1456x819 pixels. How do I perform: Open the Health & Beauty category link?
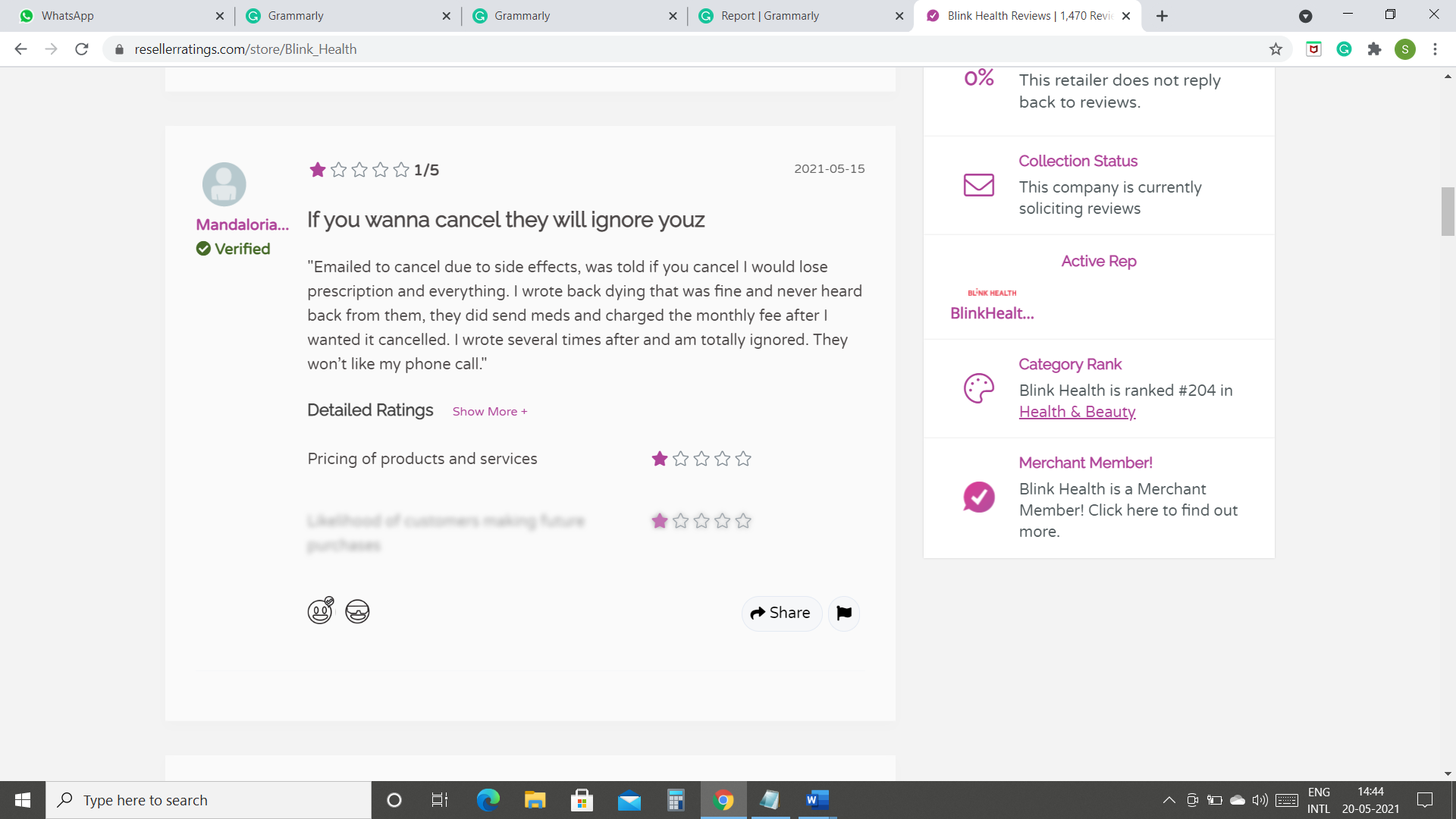pos(1077,412)
